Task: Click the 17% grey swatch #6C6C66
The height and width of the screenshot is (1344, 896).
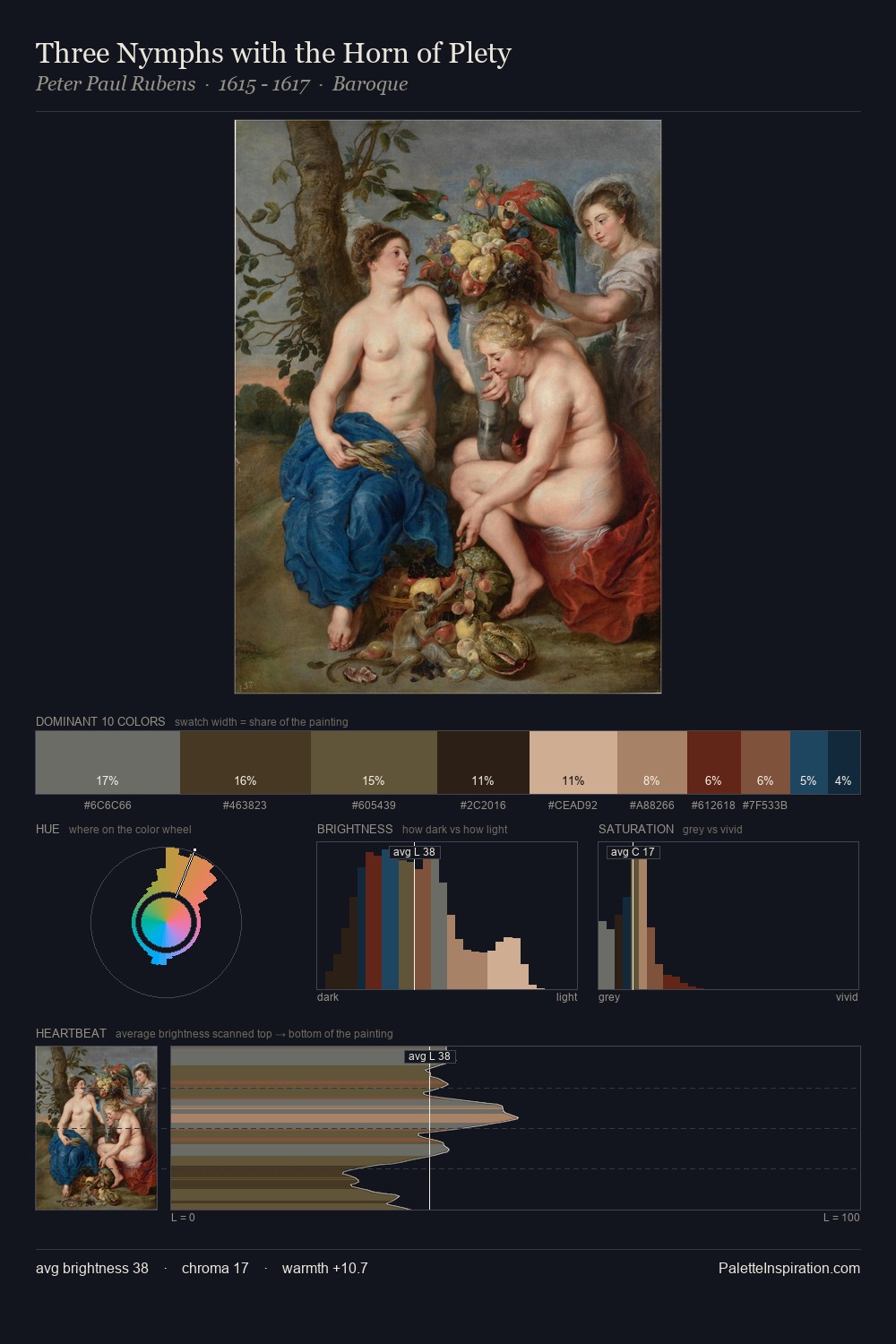Action: (108, 762)
